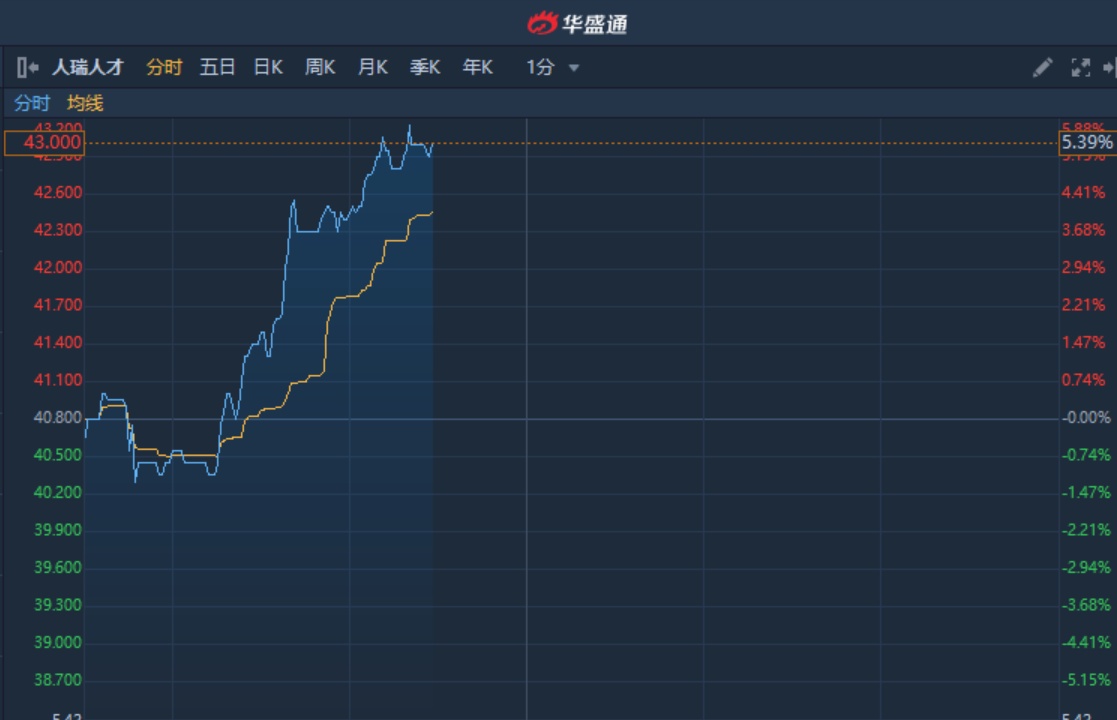The image size is (1117, 720).
Task: Click the 5.39% change percentage label
Action: [1087, 143]
